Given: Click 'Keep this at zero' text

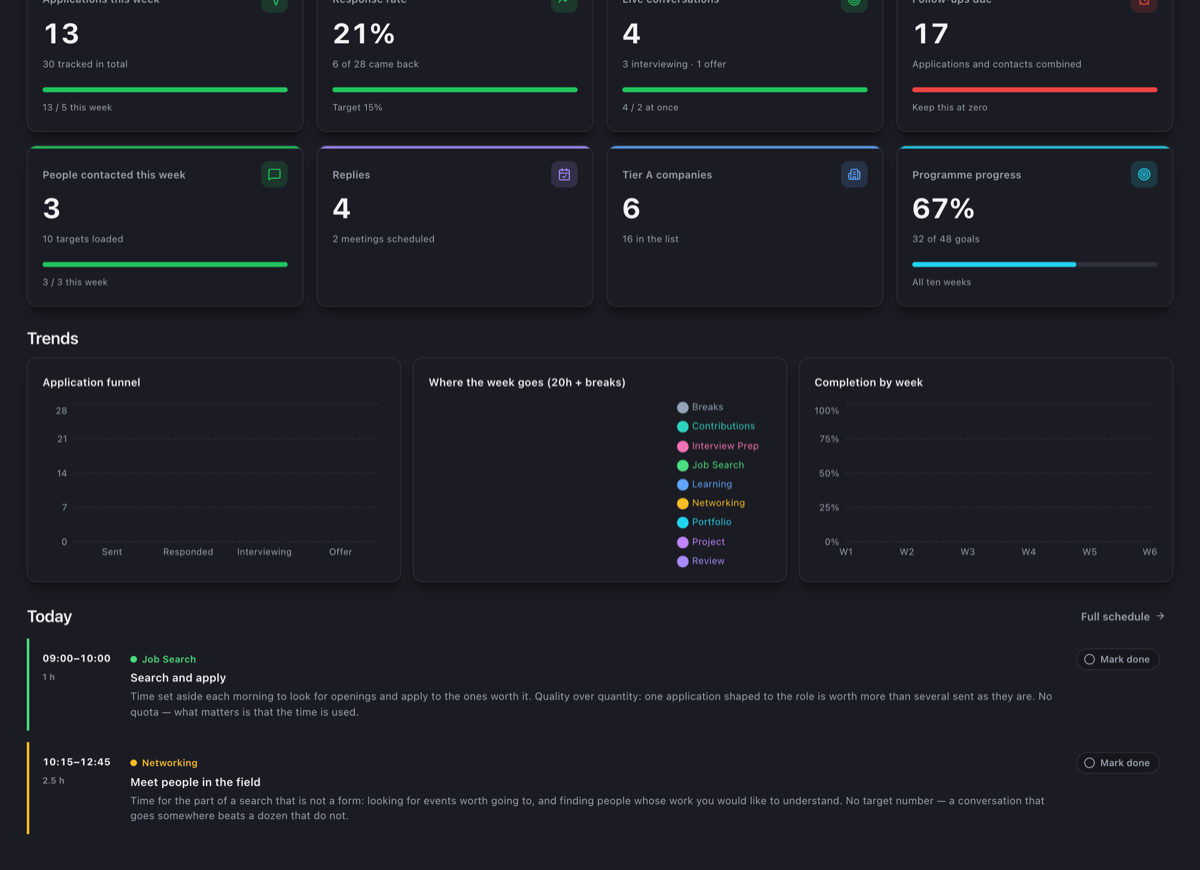Looking at the screenshot, I should point(950,107).
